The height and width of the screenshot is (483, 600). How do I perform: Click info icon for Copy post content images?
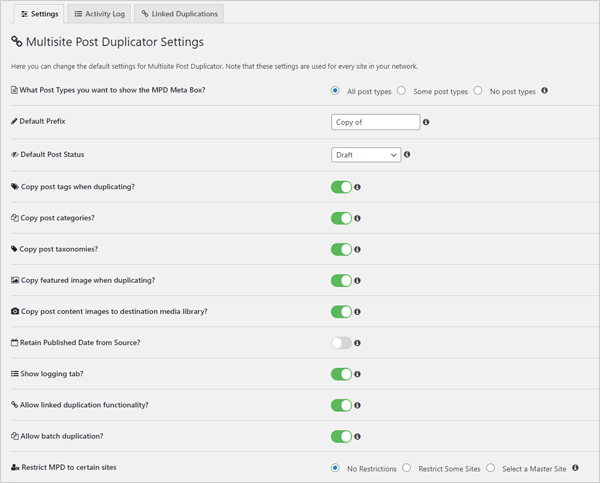tap(357, 312)
